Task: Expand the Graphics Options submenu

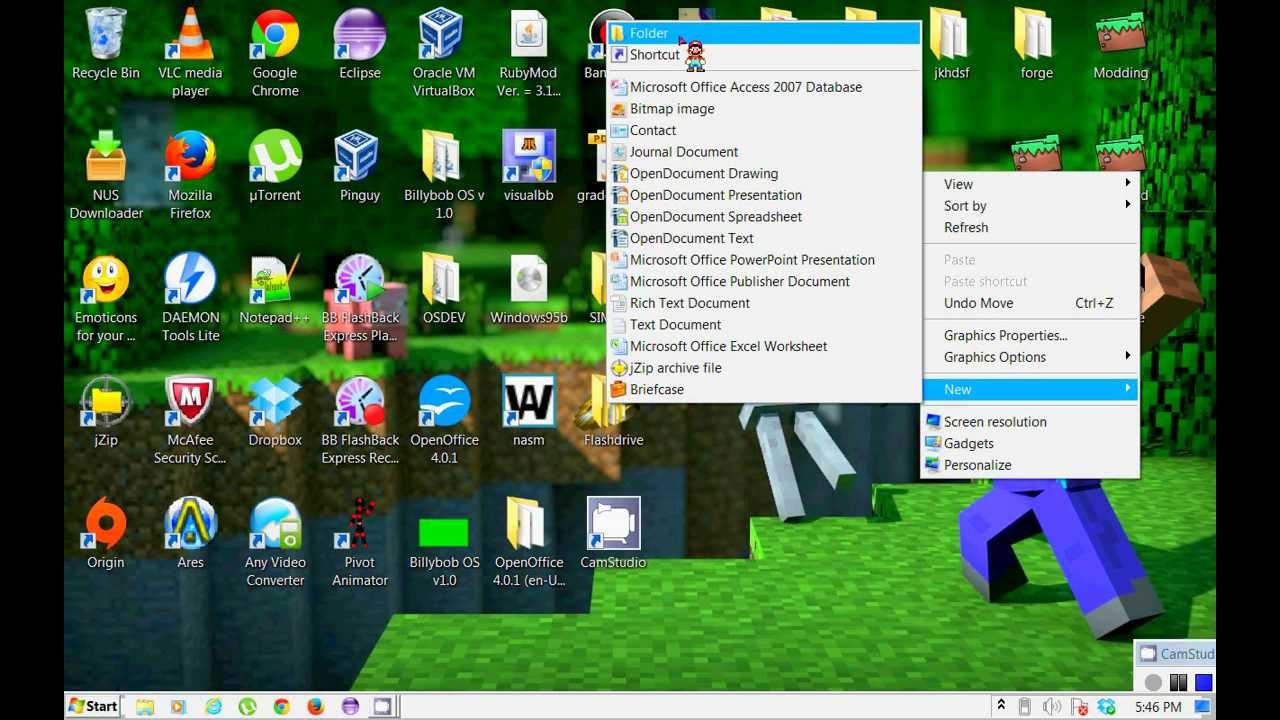Action: (1030, 357)
